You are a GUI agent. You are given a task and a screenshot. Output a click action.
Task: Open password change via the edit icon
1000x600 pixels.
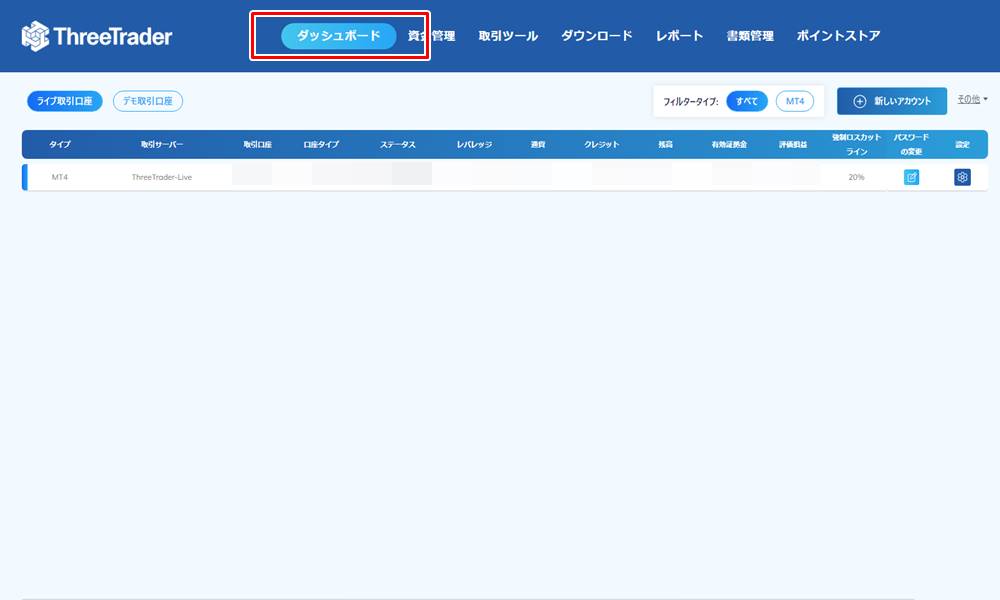coord(911,176)
